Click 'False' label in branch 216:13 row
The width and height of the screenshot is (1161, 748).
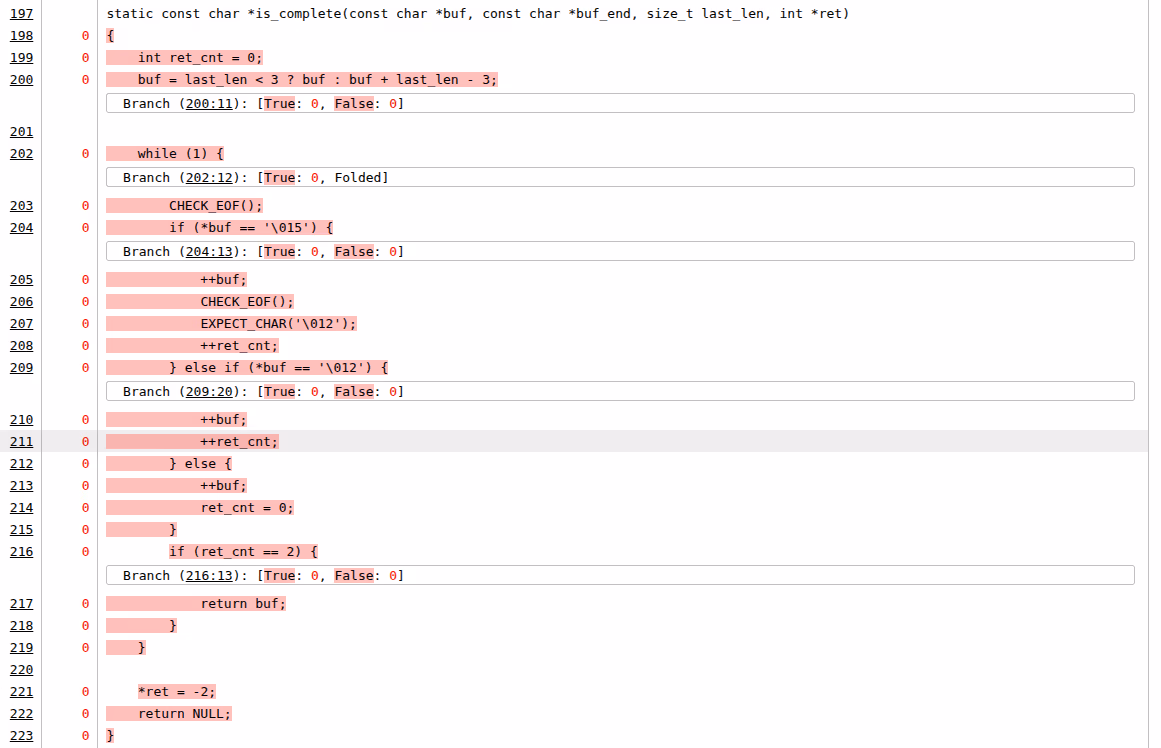(354, 576)
